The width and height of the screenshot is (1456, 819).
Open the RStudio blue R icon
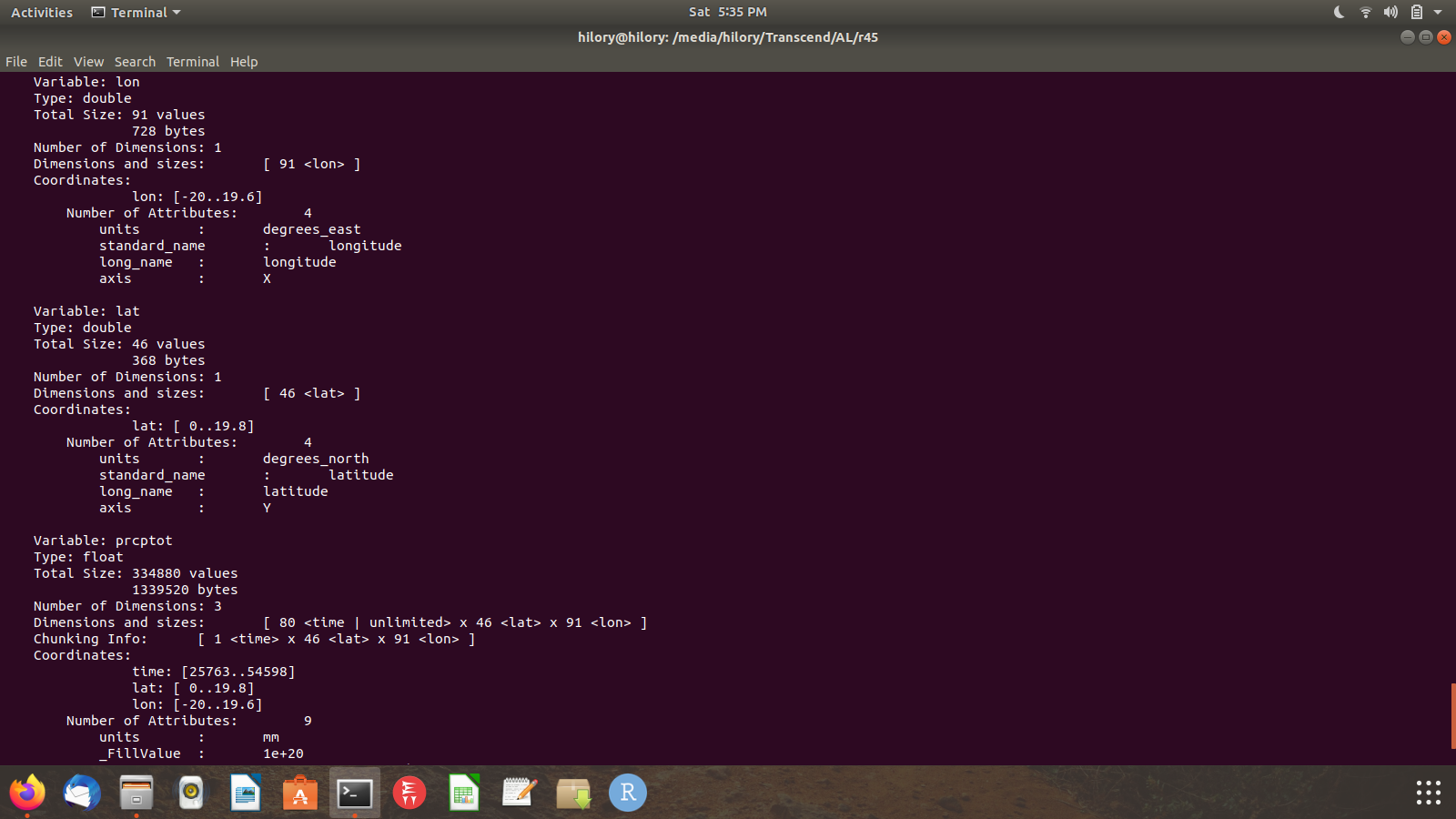[x=628, y=793]
